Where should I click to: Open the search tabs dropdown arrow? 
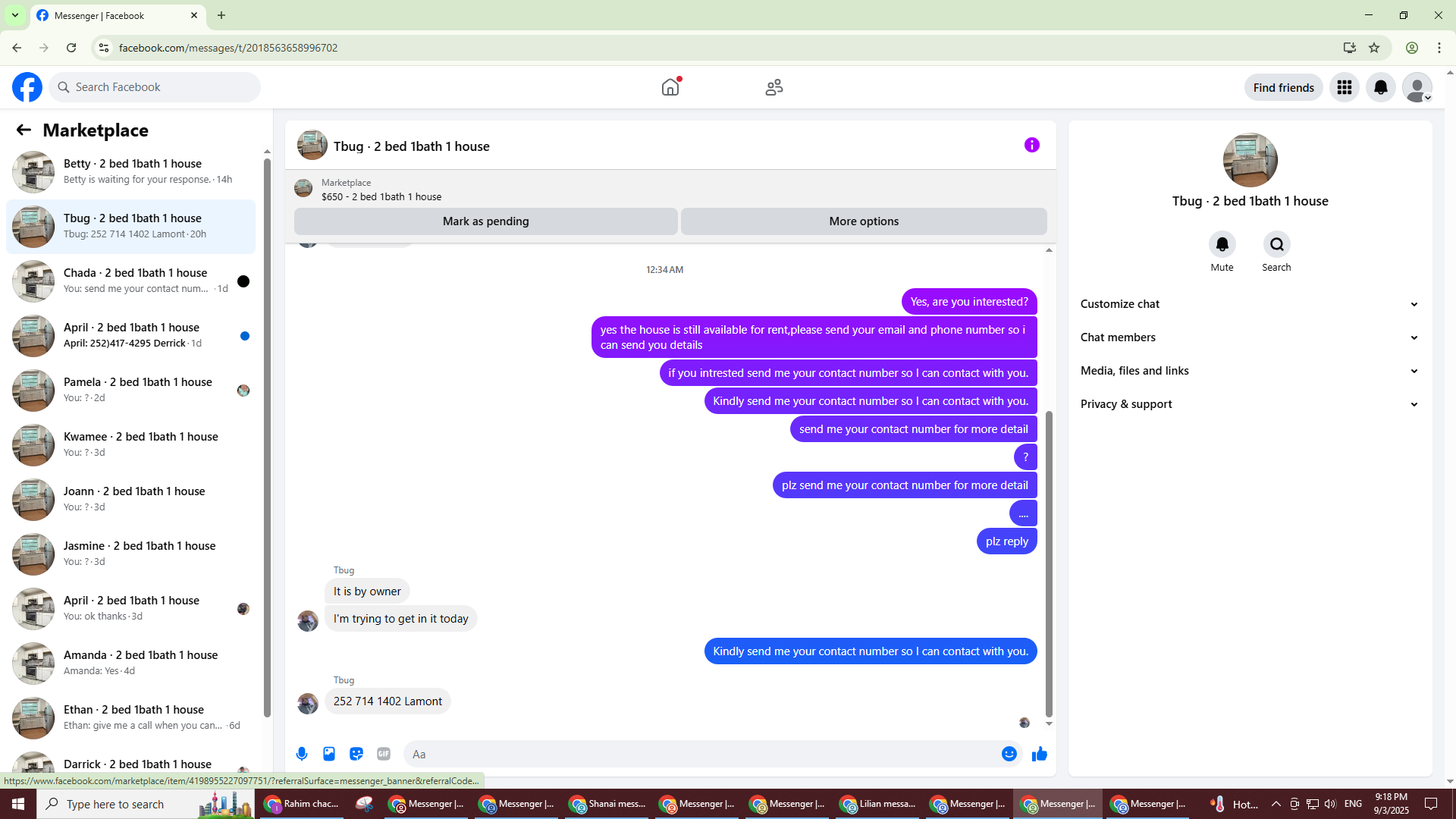tap(15, 15)
